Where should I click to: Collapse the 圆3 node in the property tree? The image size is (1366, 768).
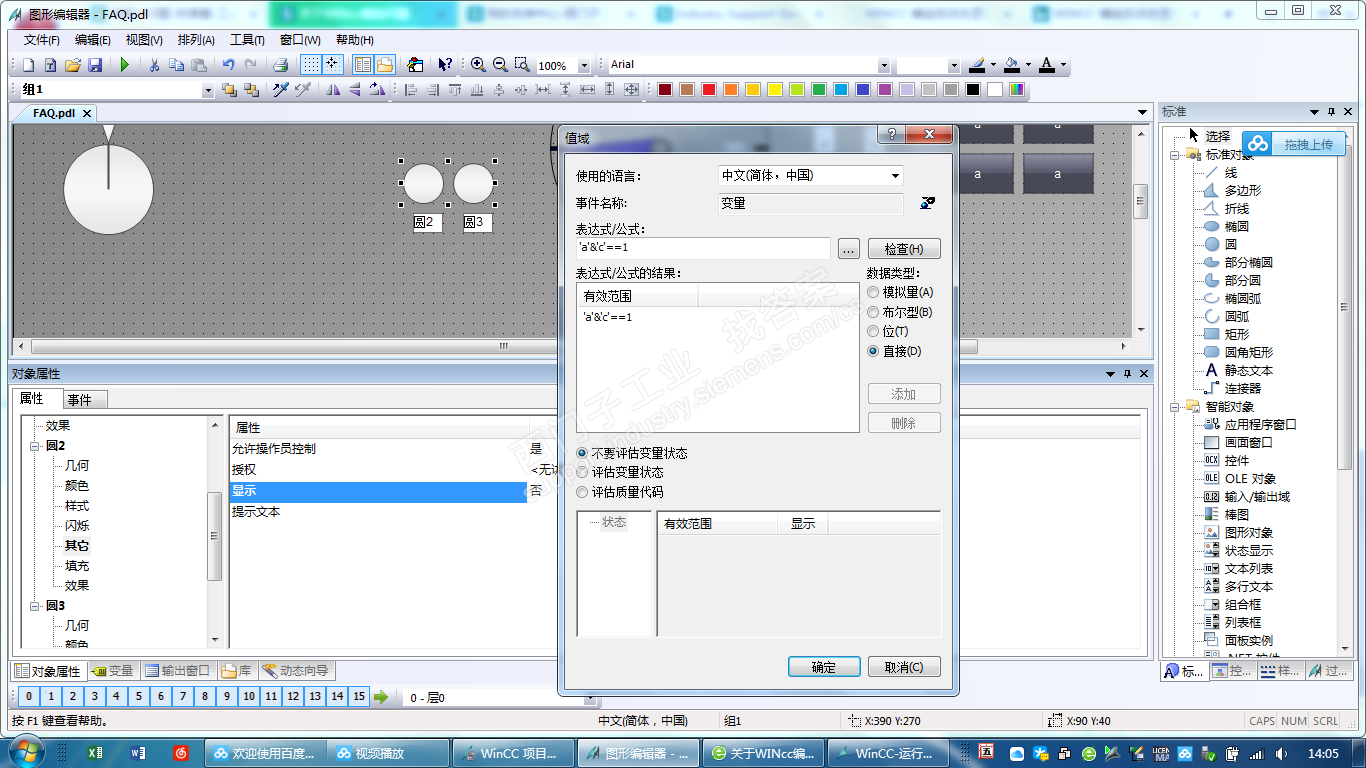pyautogui.click(x=34, y=606)
